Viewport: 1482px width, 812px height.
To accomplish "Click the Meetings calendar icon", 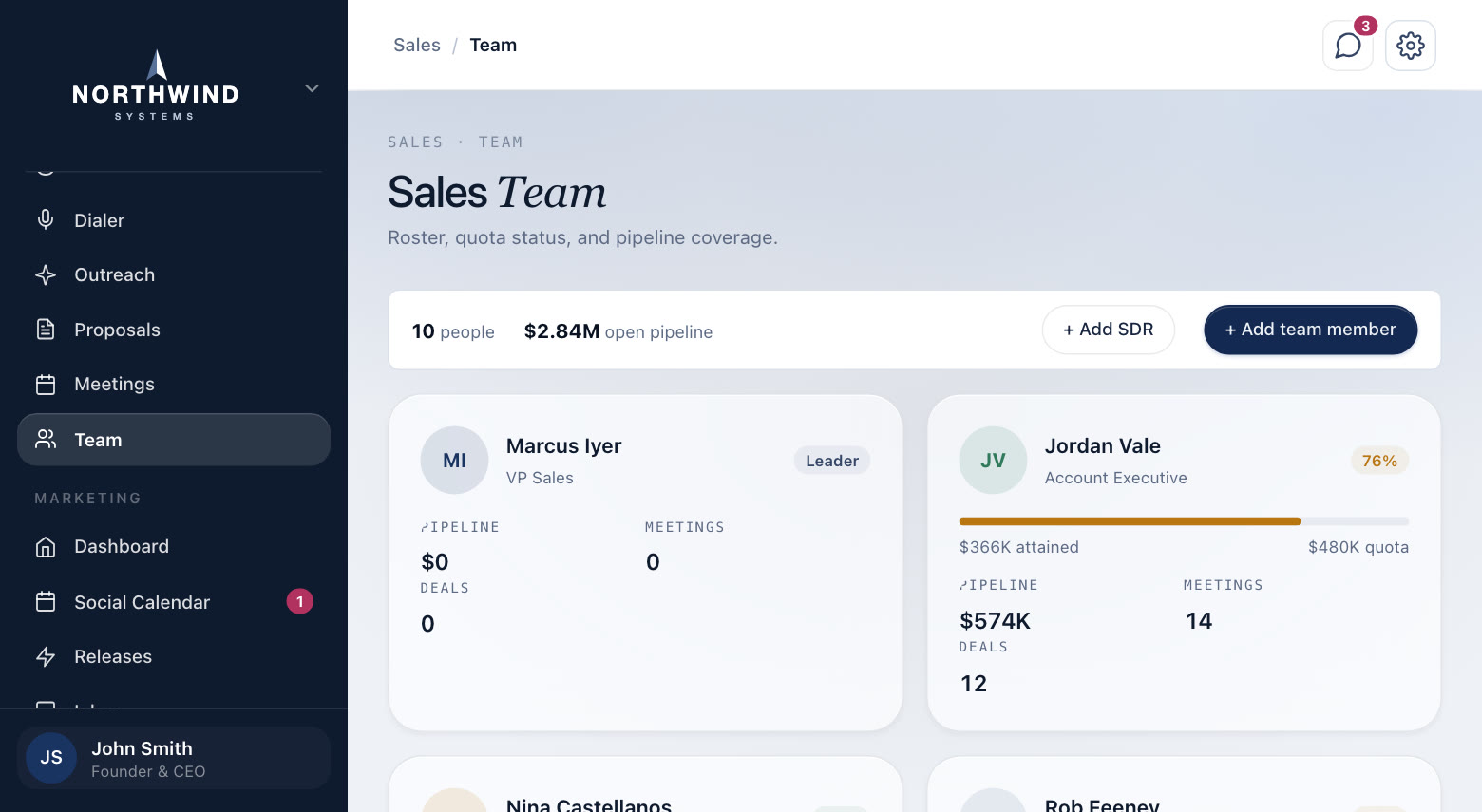I will [x=46, y=385].
